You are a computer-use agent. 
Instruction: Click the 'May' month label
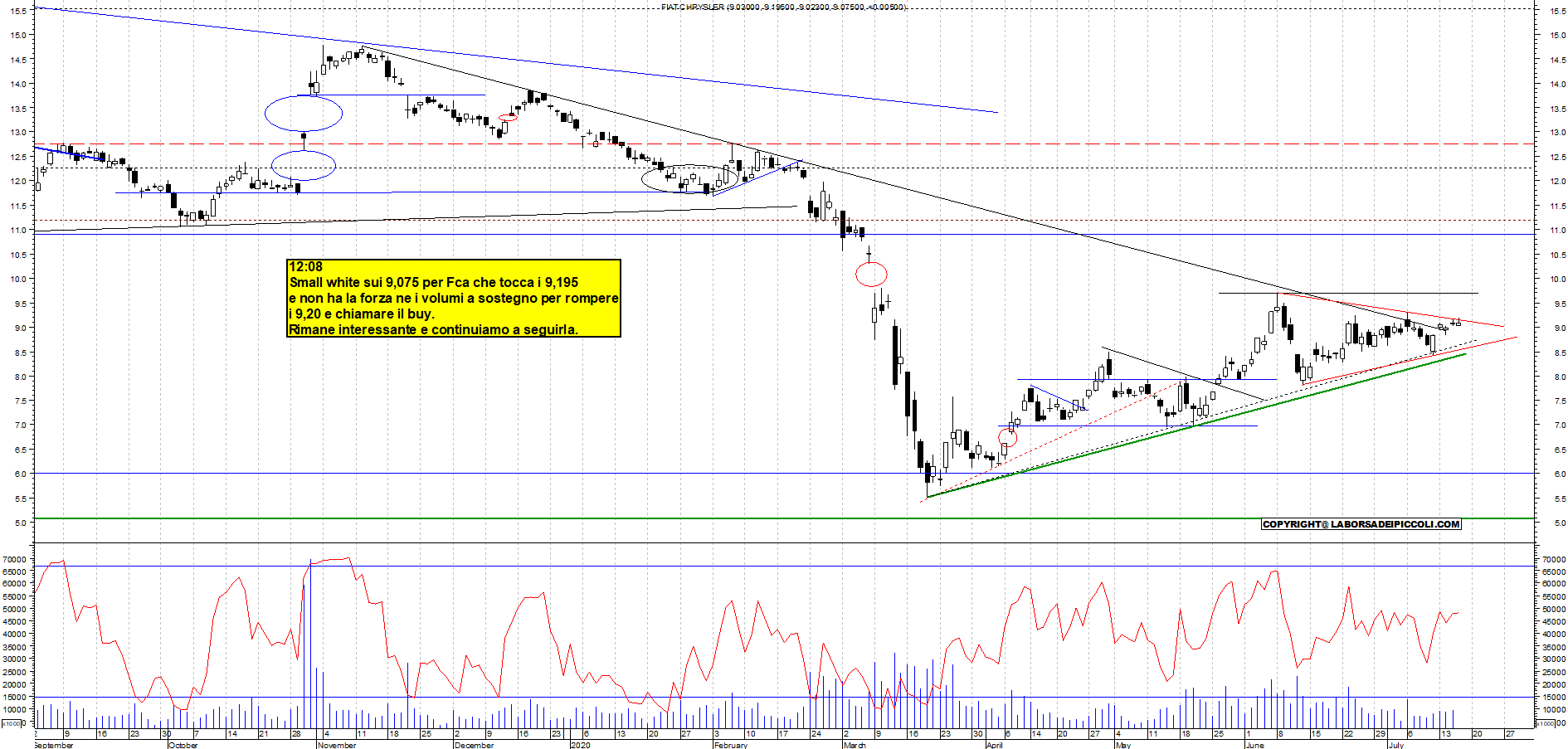click(1123, 745)
